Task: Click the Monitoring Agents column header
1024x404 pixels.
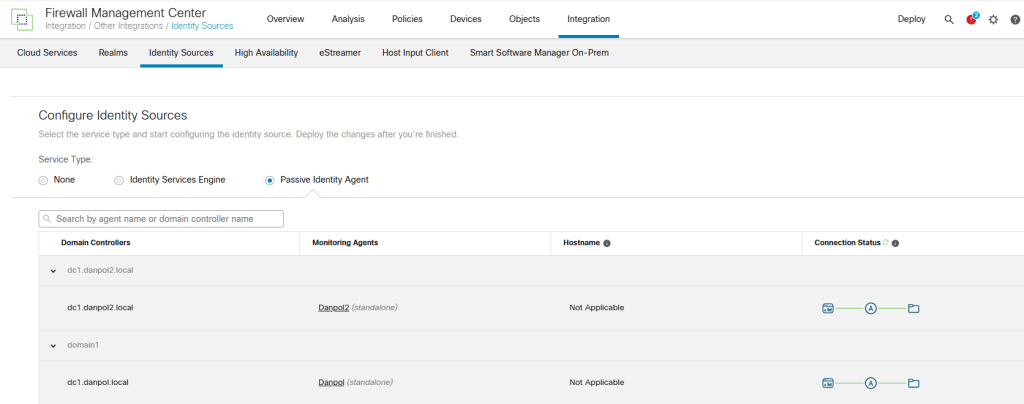Action: coord(345,243)
